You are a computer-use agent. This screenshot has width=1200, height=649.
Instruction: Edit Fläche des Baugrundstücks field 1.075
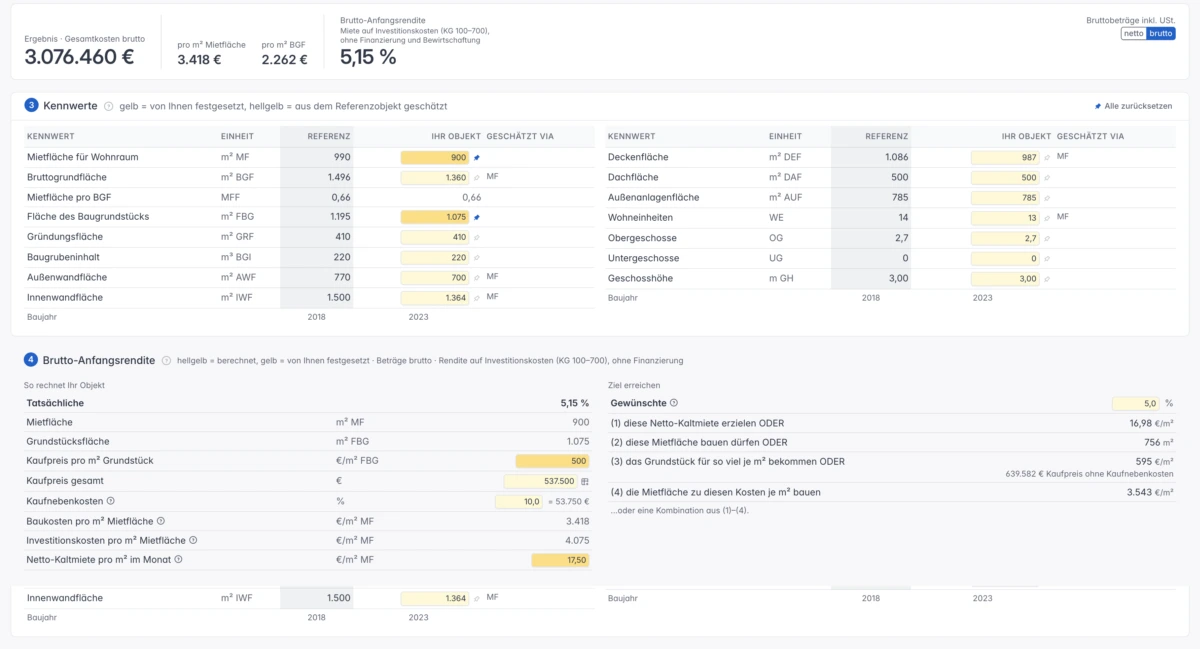[x=435, y=217]
